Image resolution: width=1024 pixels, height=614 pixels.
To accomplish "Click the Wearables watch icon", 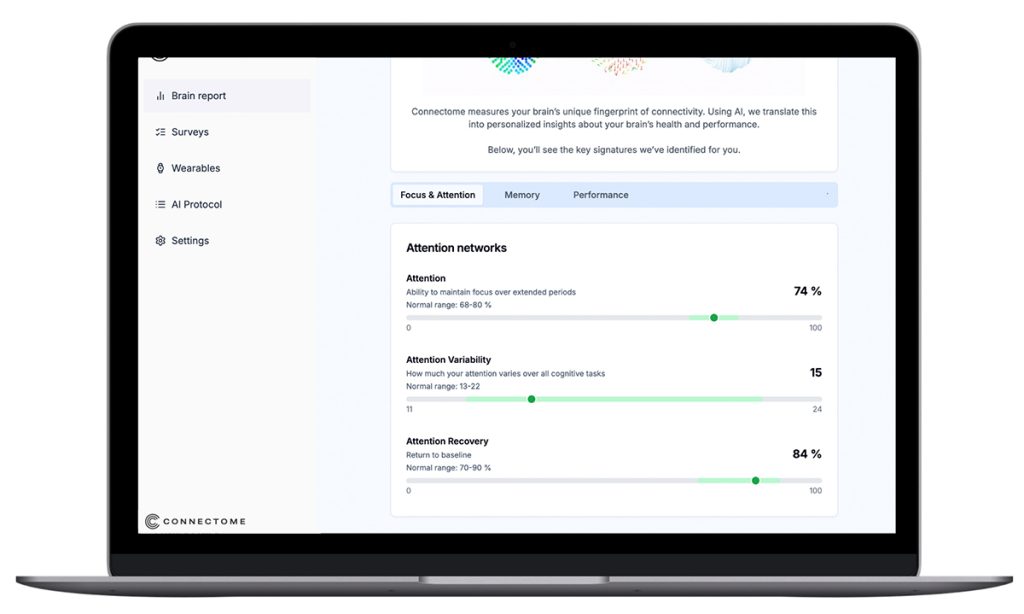I will pos(160,168).
